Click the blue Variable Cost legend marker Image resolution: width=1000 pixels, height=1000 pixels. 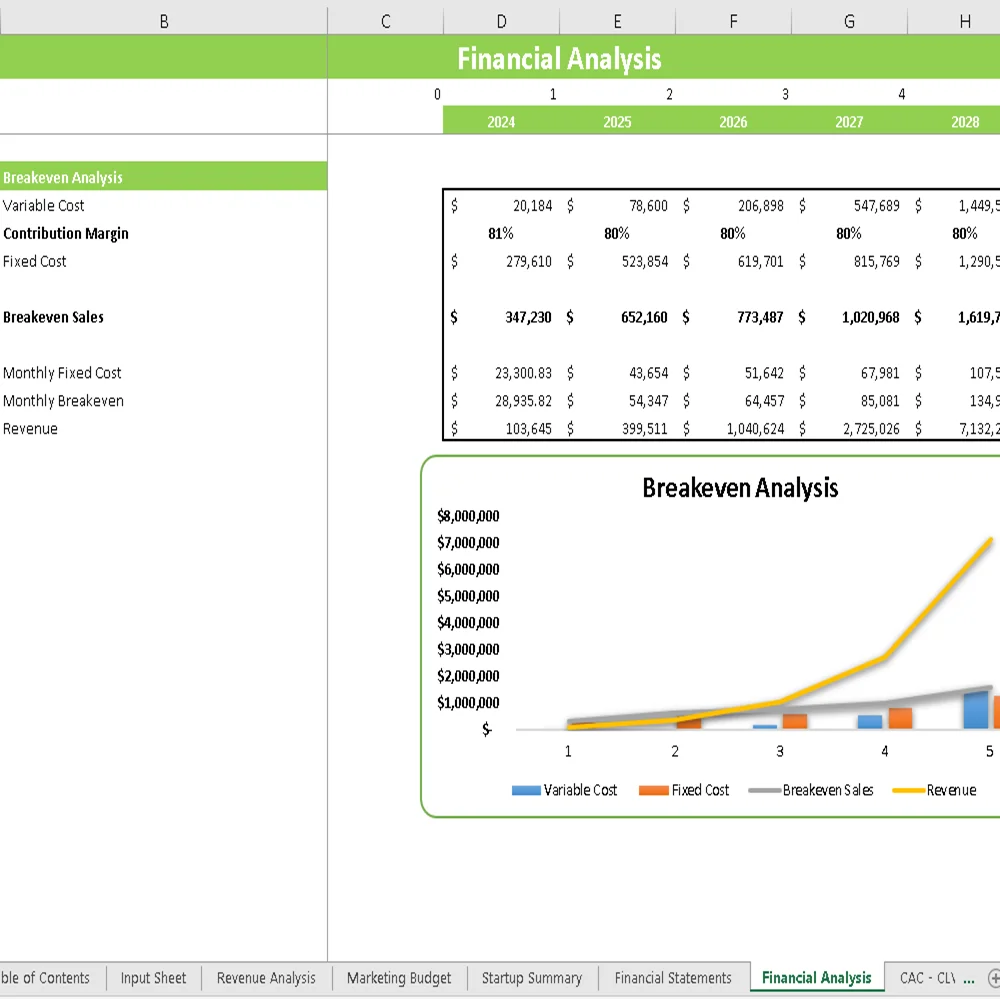pyautogui.click(x=525, y=790)
